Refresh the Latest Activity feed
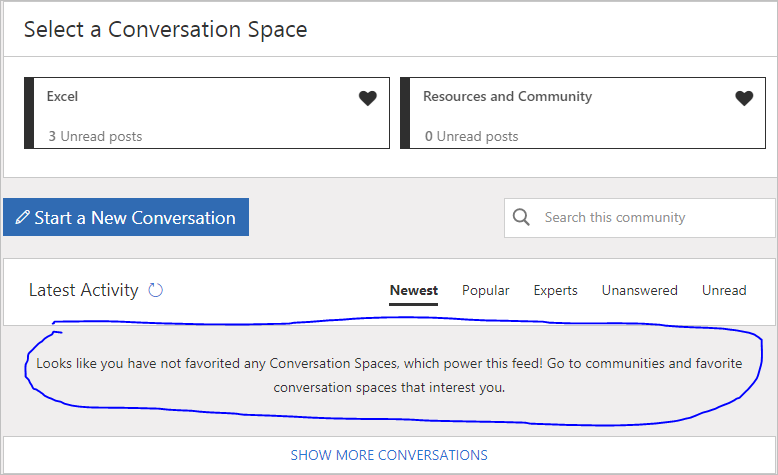The width and height of the screenshot is (778, 475). pos(156,291)
